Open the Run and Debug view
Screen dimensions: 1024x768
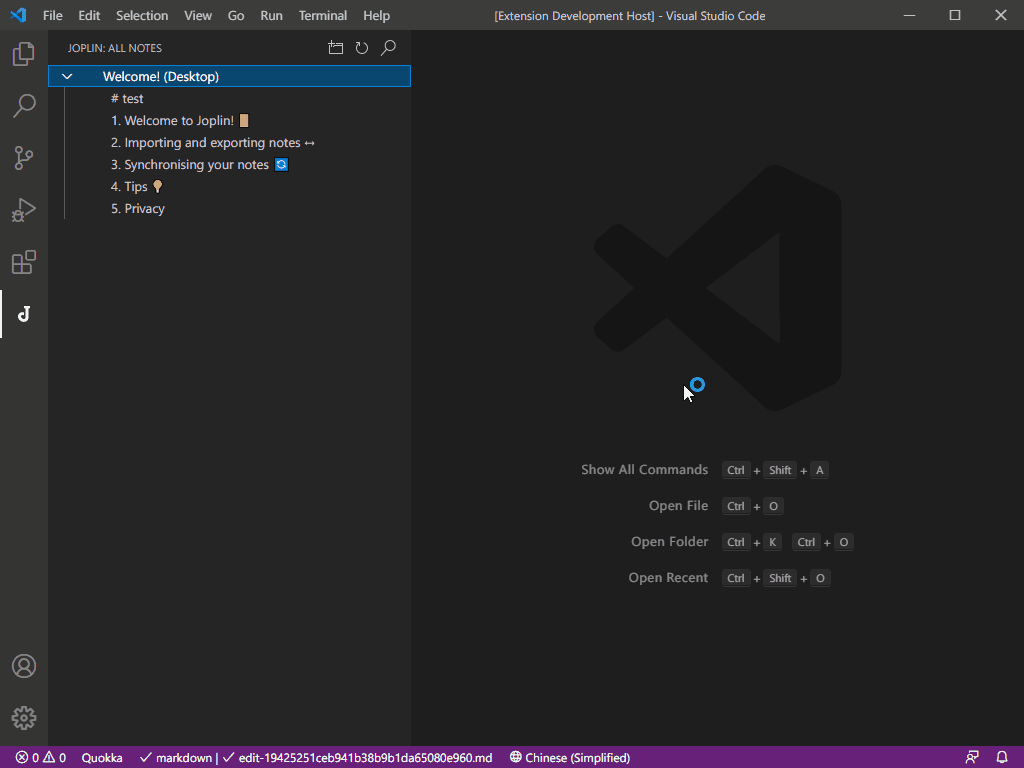(24, 210)
